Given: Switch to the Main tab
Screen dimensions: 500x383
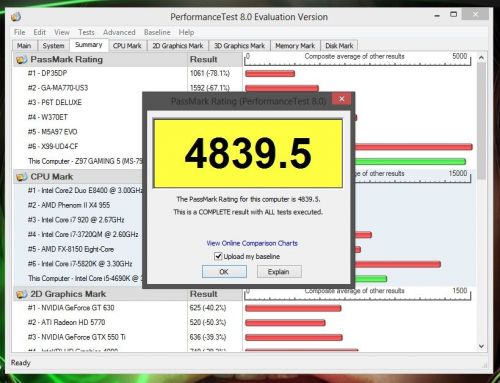Looking at the screenshot, I should pyautogui.click(x=24, y=46).
